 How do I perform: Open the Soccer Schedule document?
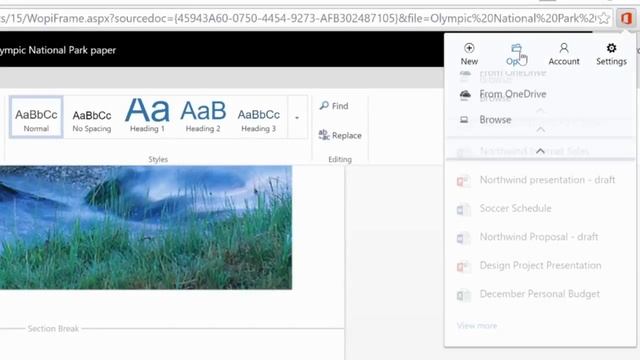click(x=516, y=209)
